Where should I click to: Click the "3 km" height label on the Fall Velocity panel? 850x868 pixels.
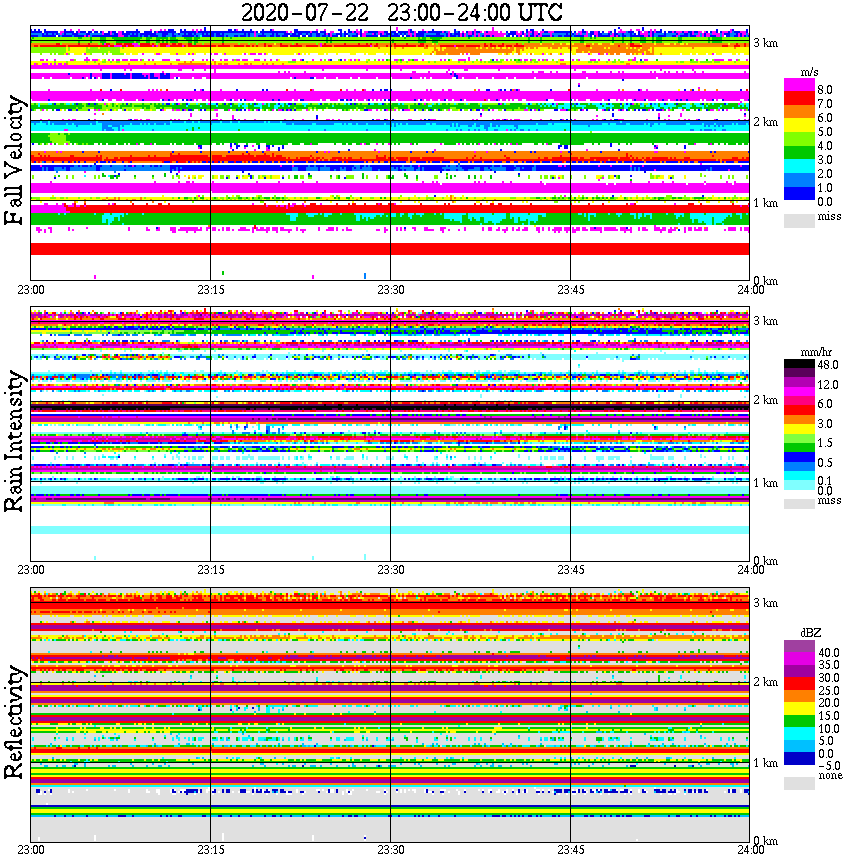[x=765, y=43]
